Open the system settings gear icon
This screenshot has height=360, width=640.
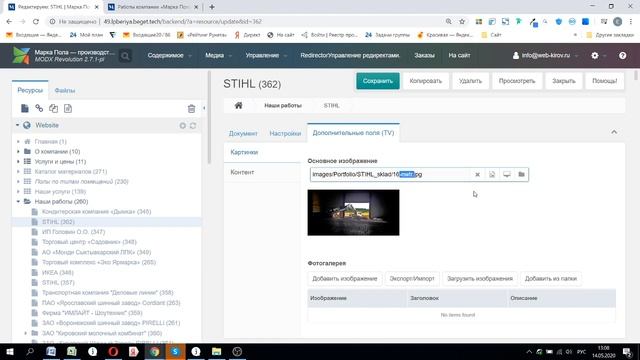(x=595, y=56)
